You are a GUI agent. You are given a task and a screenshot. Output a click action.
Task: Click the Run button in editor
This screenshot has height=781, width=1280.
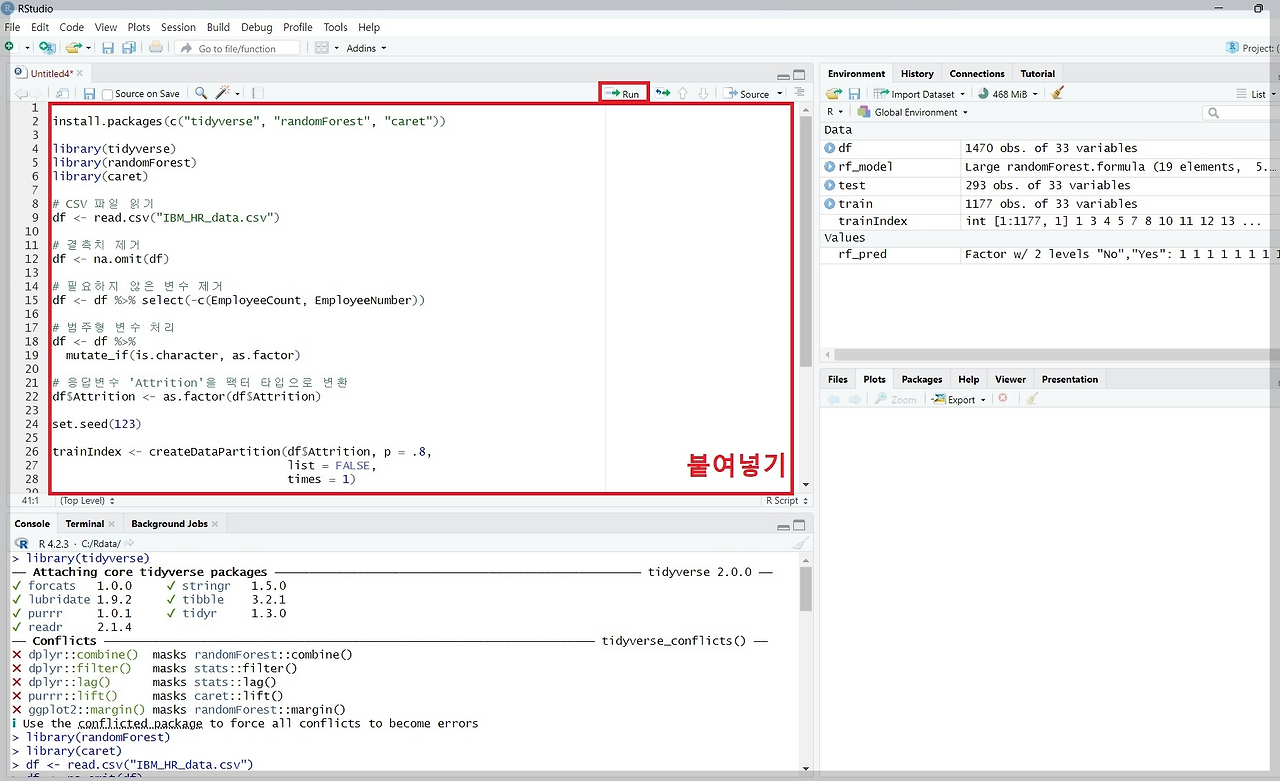click(x=624, y=94)
